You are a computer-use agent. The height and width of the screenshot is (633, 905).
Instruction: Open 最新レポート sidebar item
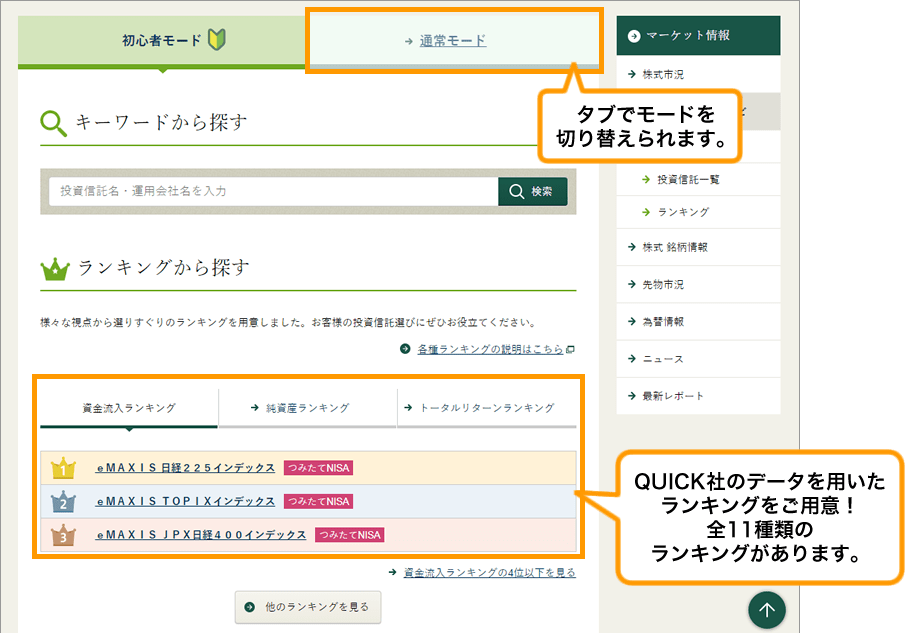tap(698, 396)
